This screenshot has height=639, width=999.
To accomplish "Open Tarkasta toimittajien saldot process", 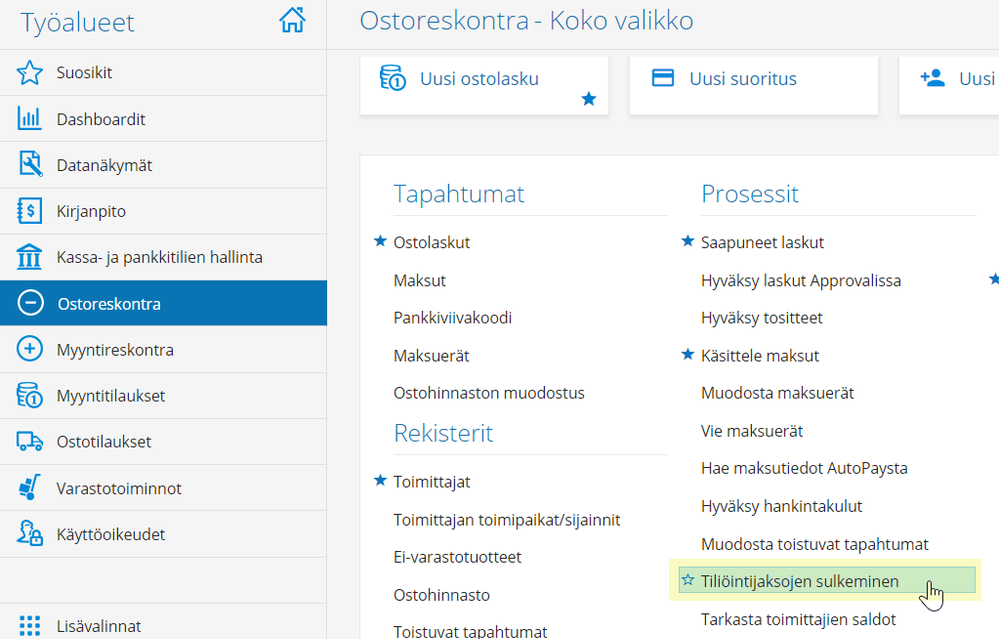I will pos(798,619).
